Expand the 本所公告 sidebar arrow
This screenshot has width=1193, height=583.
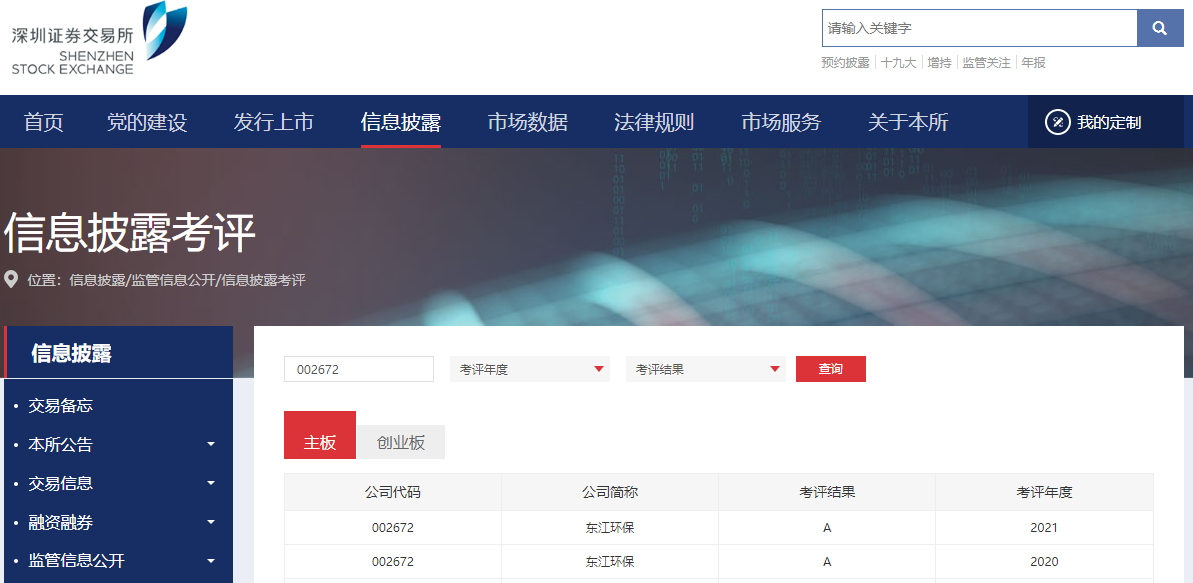(211, 444)
